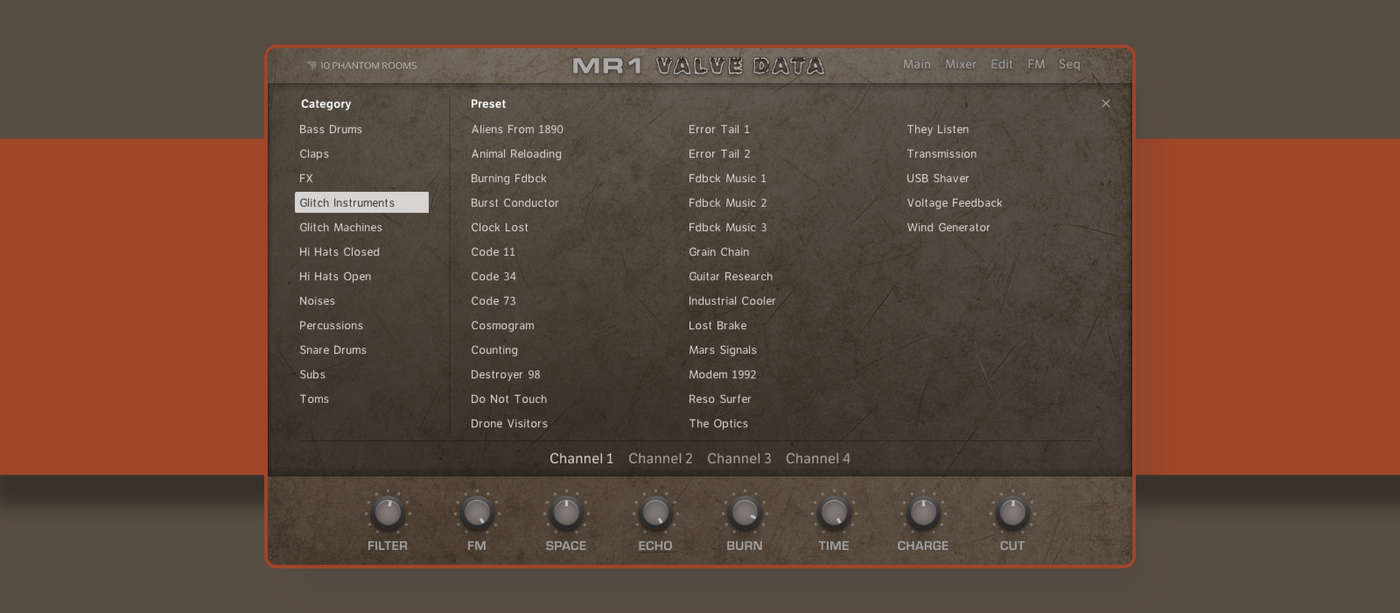1400x613 pixels.
Task: Click the CHARGE knob
Action: pos(923,513)
